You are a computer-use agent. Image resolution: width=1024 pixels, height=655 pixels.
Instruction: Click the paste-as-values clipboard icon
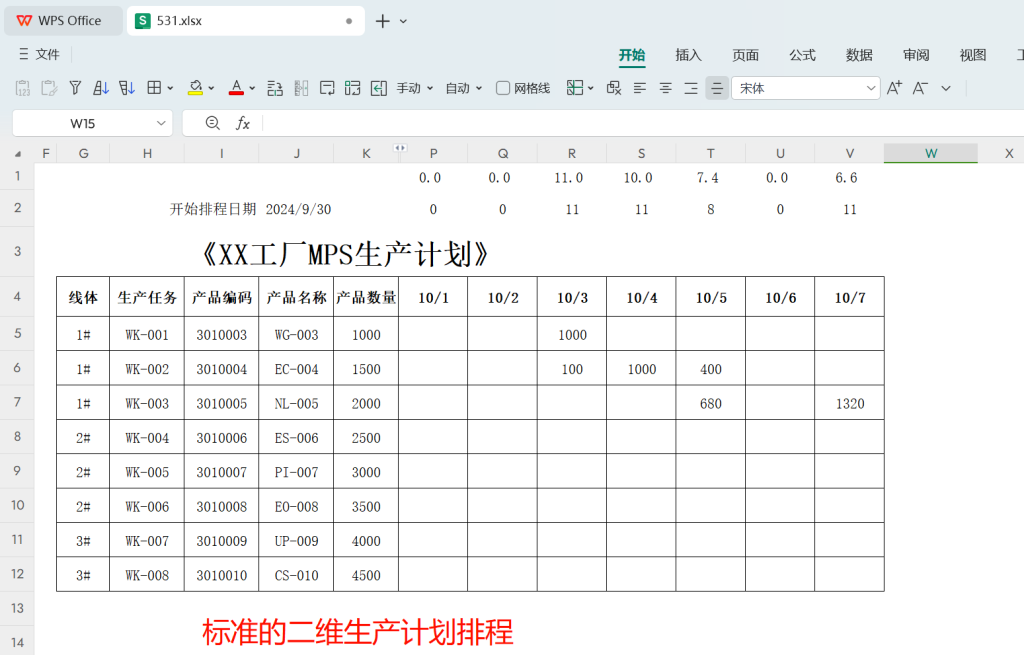23,88
